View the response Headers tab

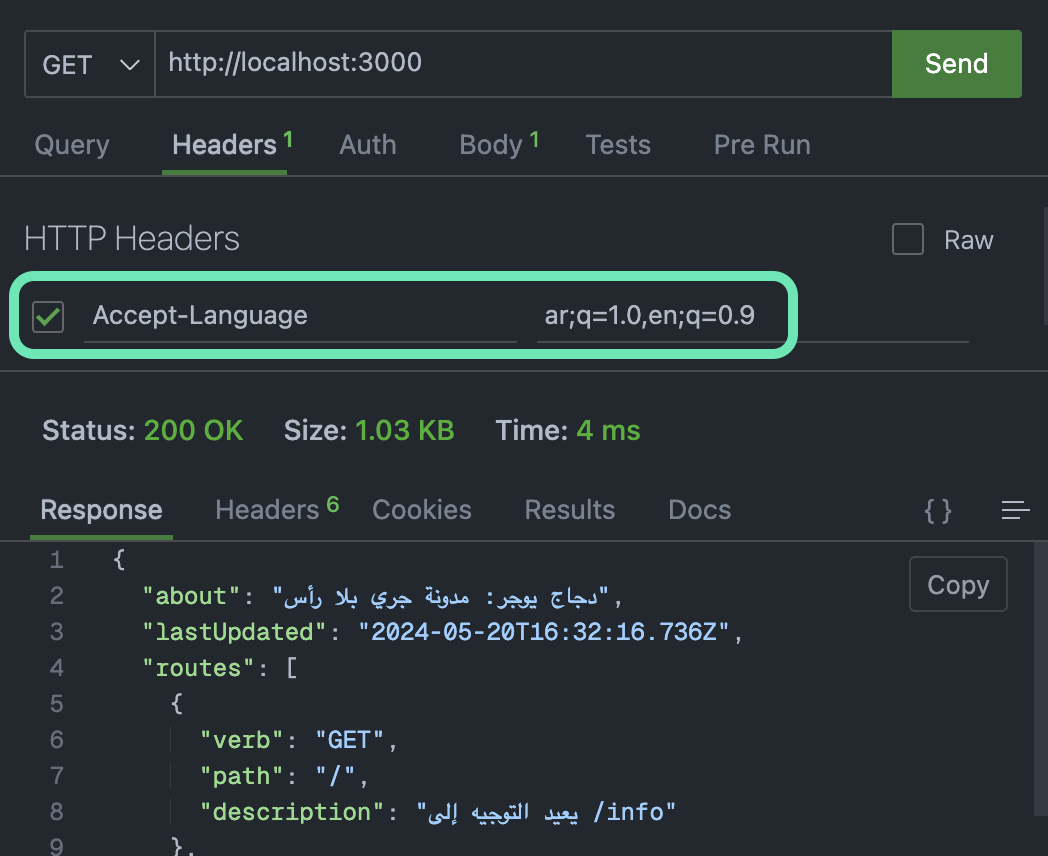[266, 510]
